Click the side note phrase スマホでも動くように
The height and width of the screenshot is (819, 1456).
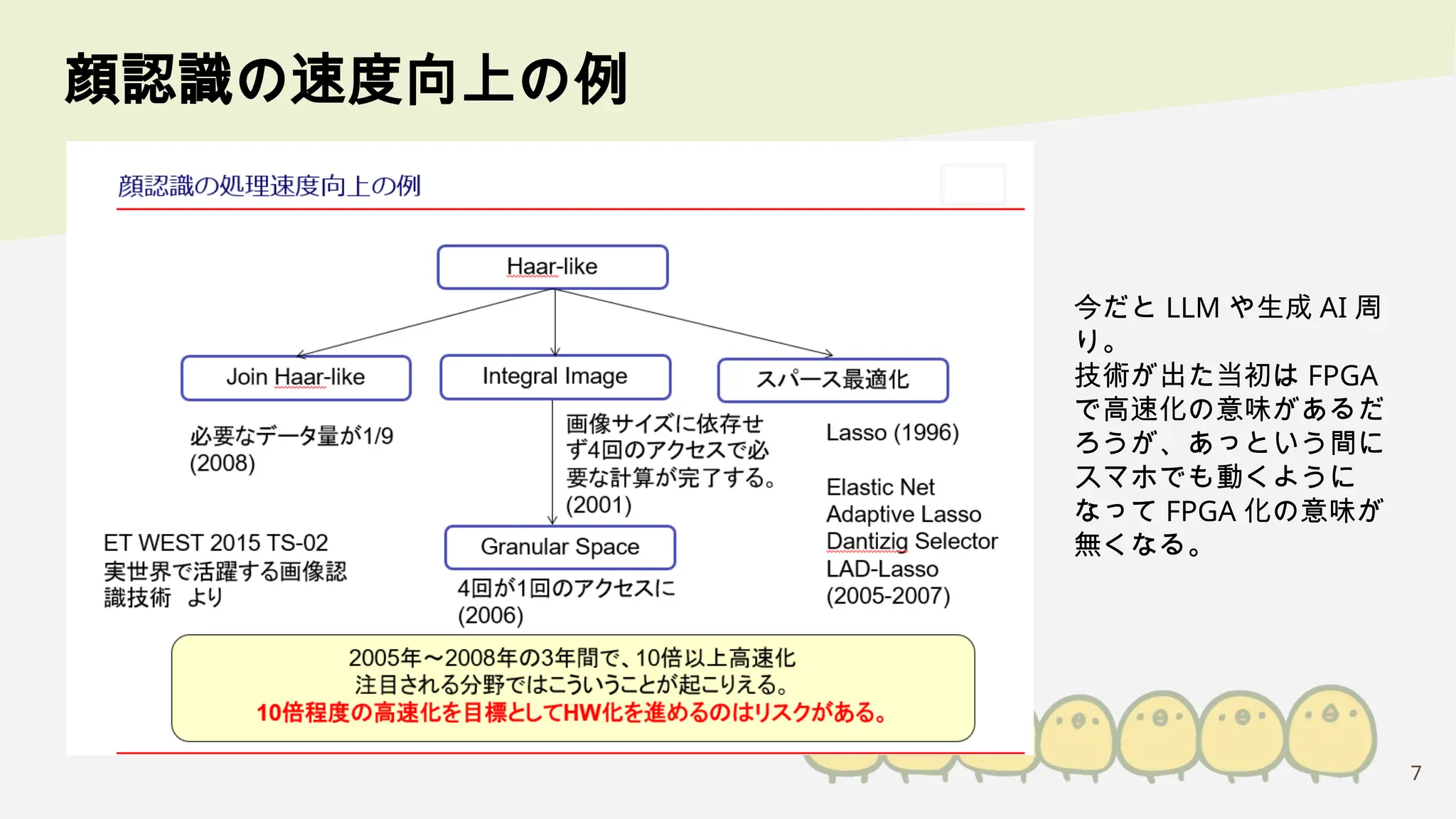(1215, 476)
